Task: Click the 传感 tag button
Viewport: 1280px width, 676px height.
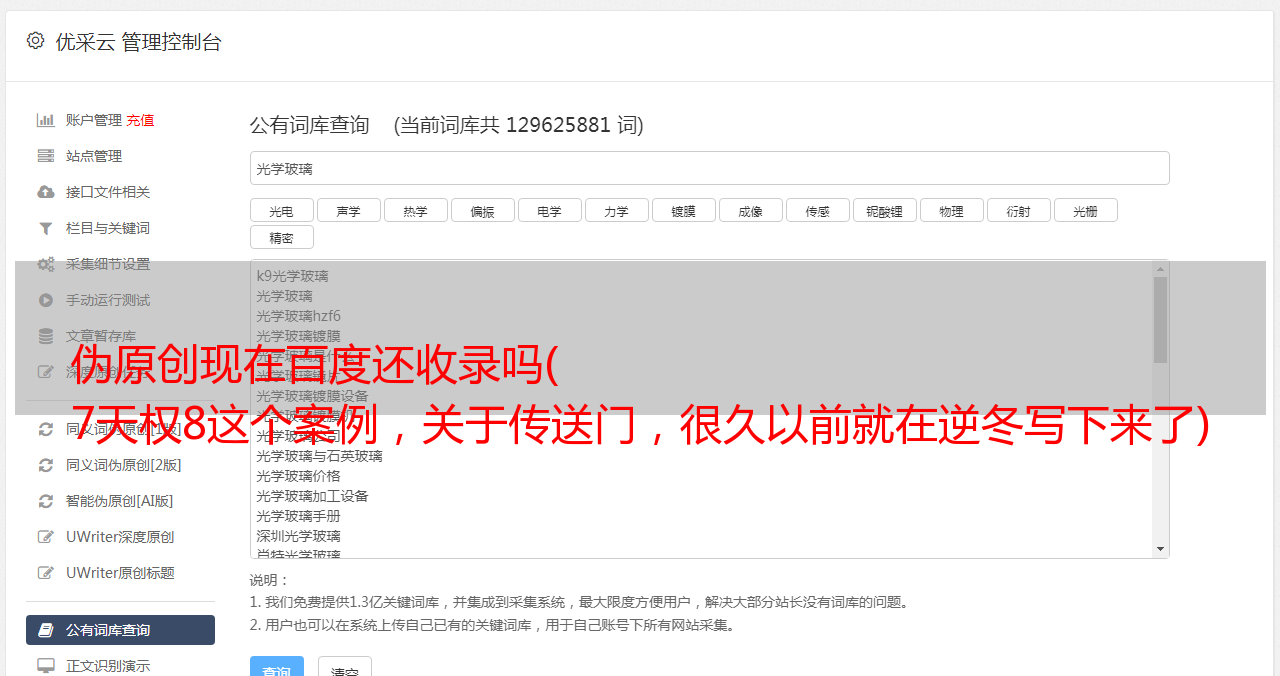Action: pyautogui.click(x=817, y=210)
